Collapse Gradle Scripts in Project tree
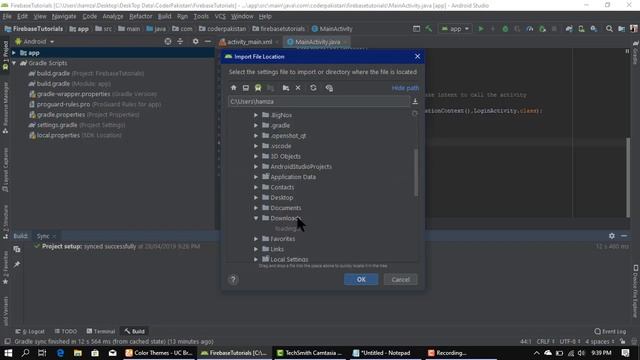The image size is (640, 360). click(x=14, y=63)
